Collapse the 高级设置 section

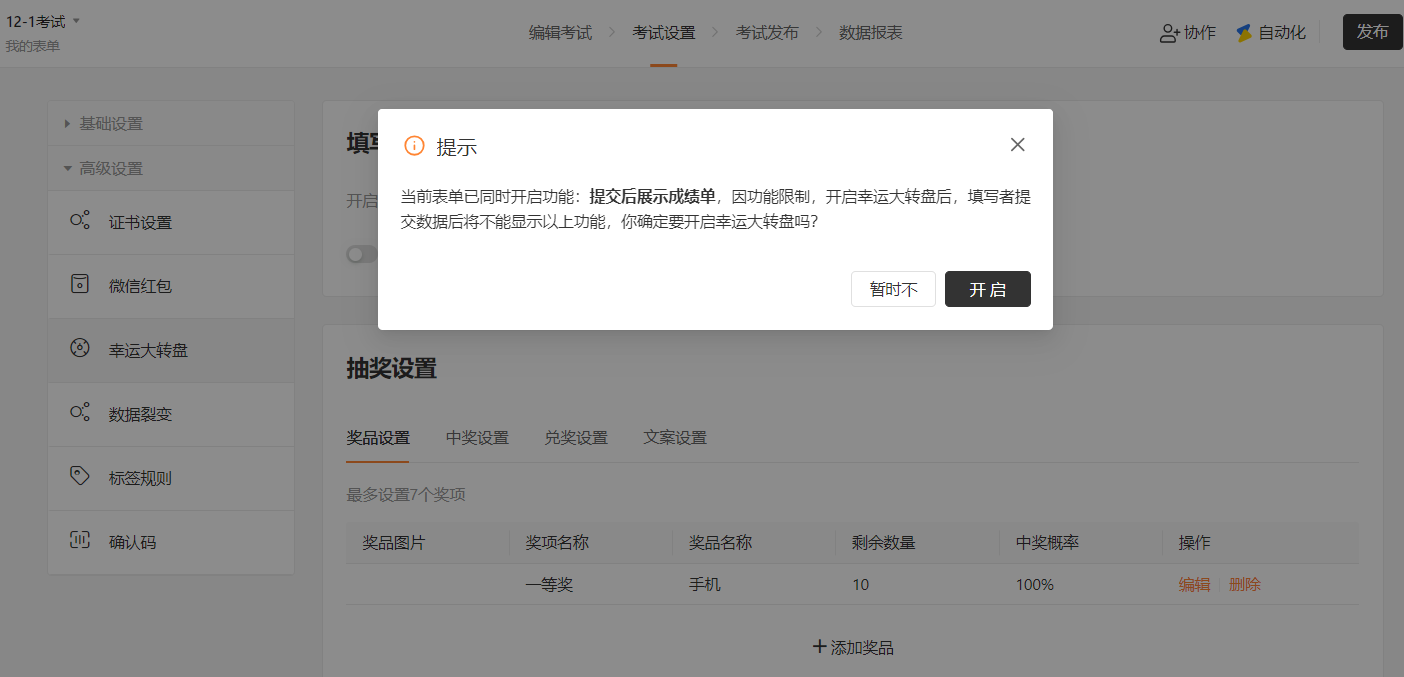click(x=171, y=168)
